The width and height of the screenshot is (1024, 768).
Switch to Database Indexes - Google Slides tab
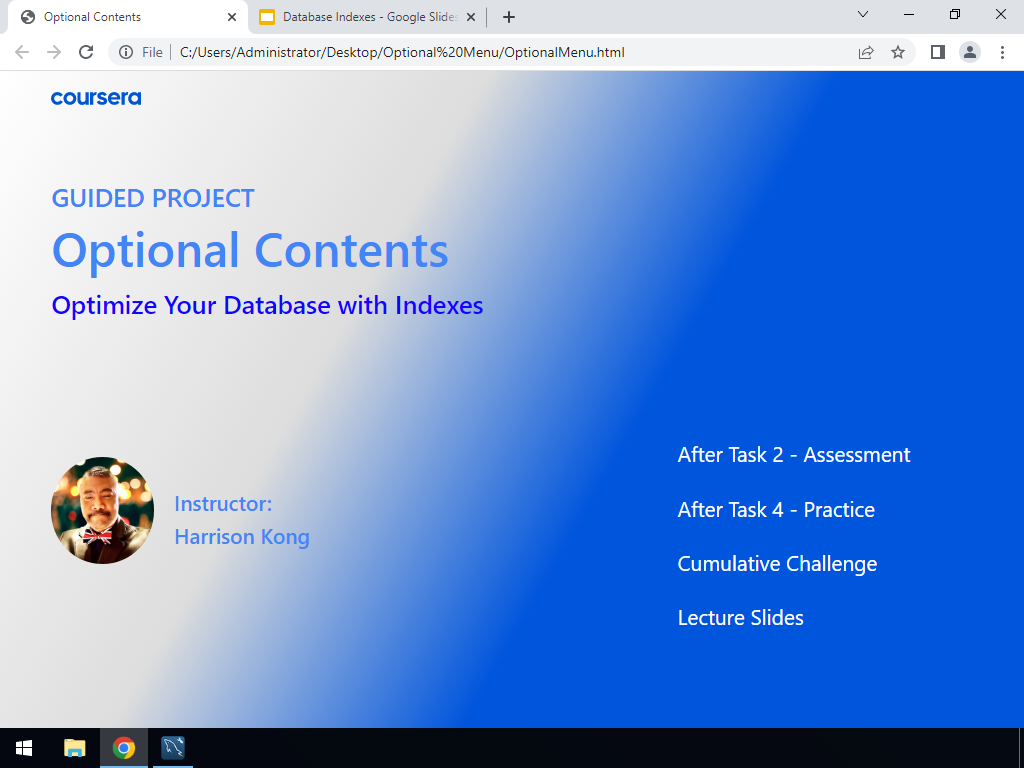click(x=368, y=17)
